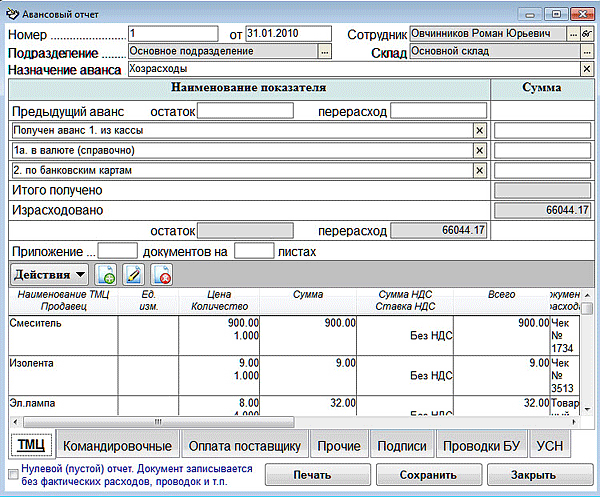Click the 'Наименование ТМЦ Продавец' column header
The height and width of the screenshot is (497, 600).
click(x=64, y=300)
